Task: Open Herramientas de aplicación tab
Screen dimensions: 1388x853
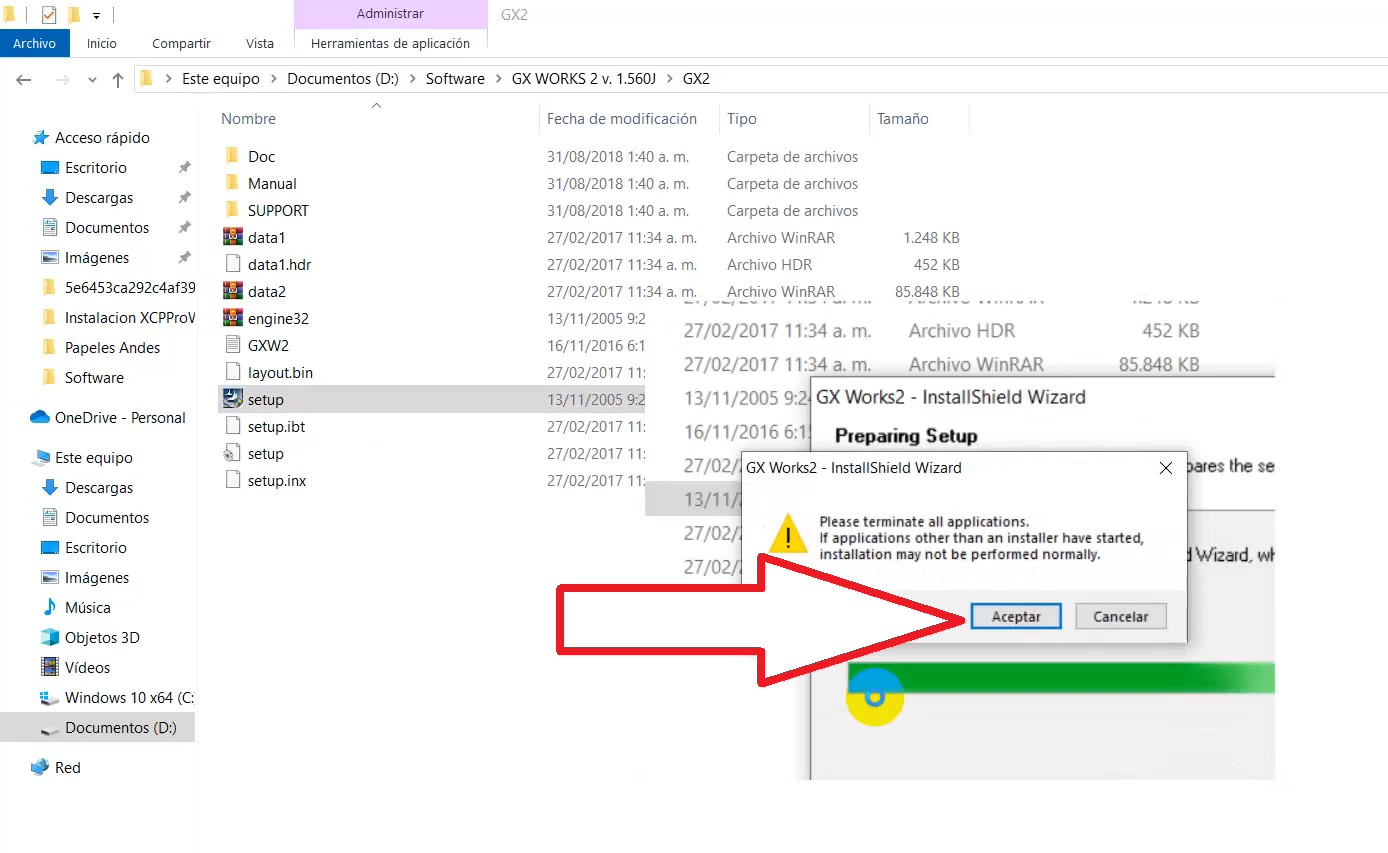Action: pyautogui.click(x=390, y=43)
